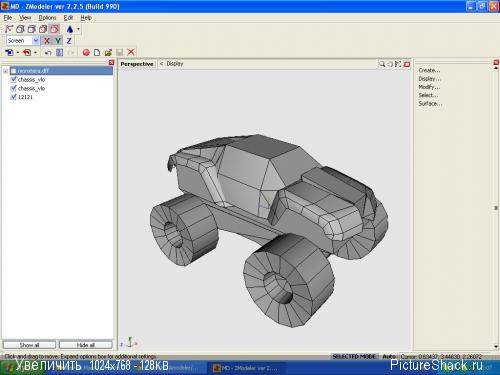Toggle the Y axis lock
Viewport: 500px width, 375px height.
click(x=58, y=41)
